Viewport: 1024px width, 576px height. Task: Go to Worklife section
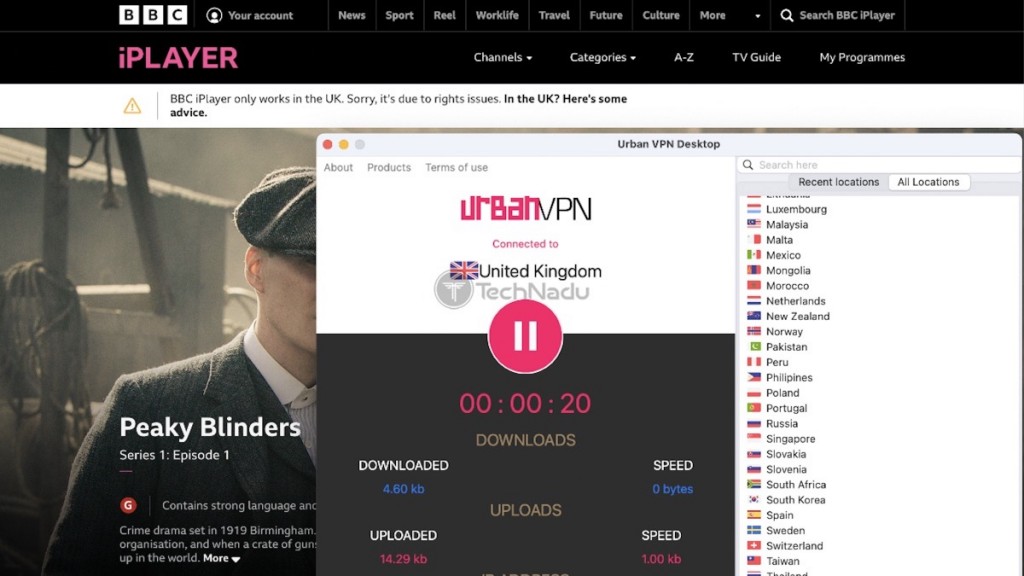pos(497,15)
